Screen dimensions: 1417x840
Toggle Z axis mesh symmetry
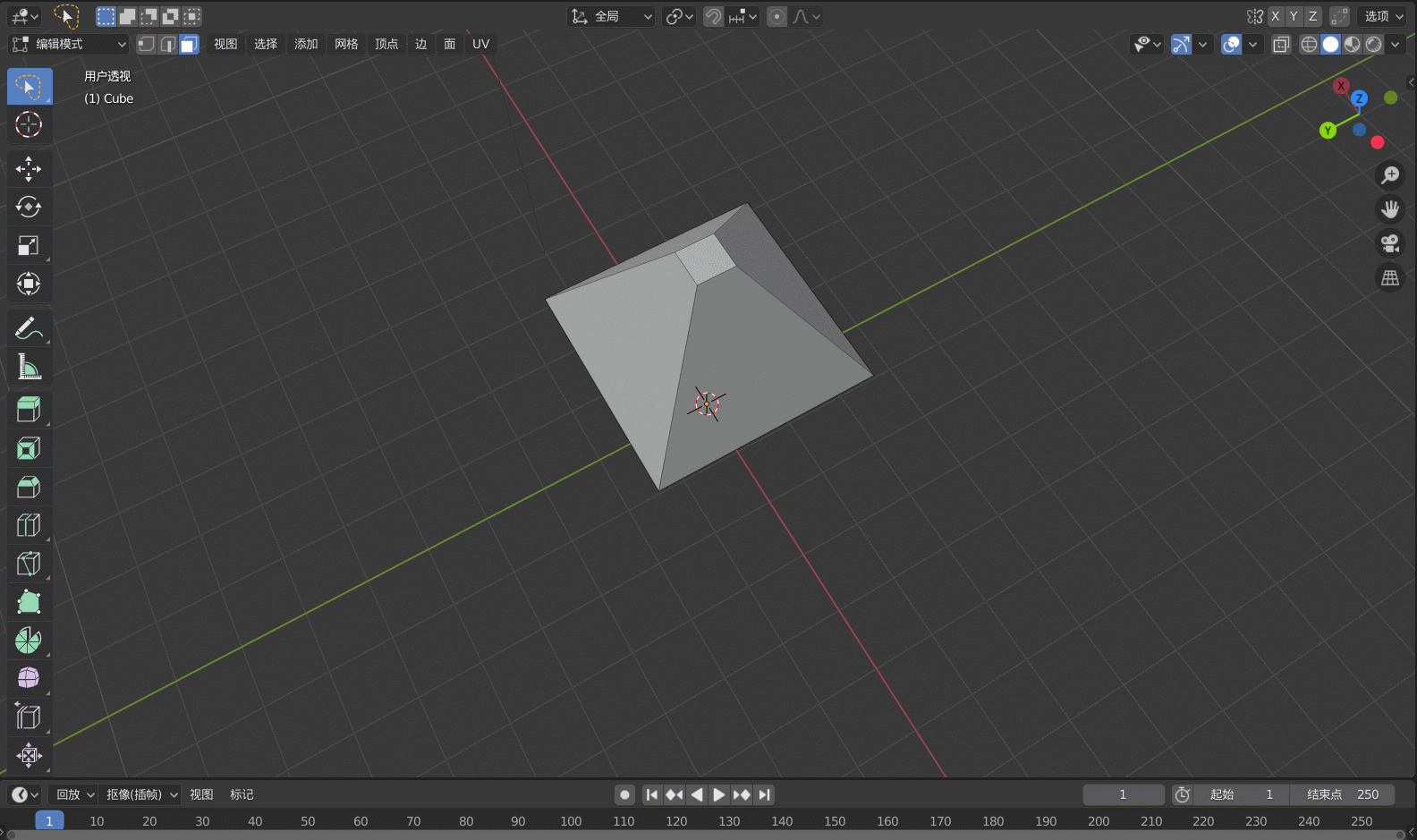pyautogui.click(x=1312, y=16)
